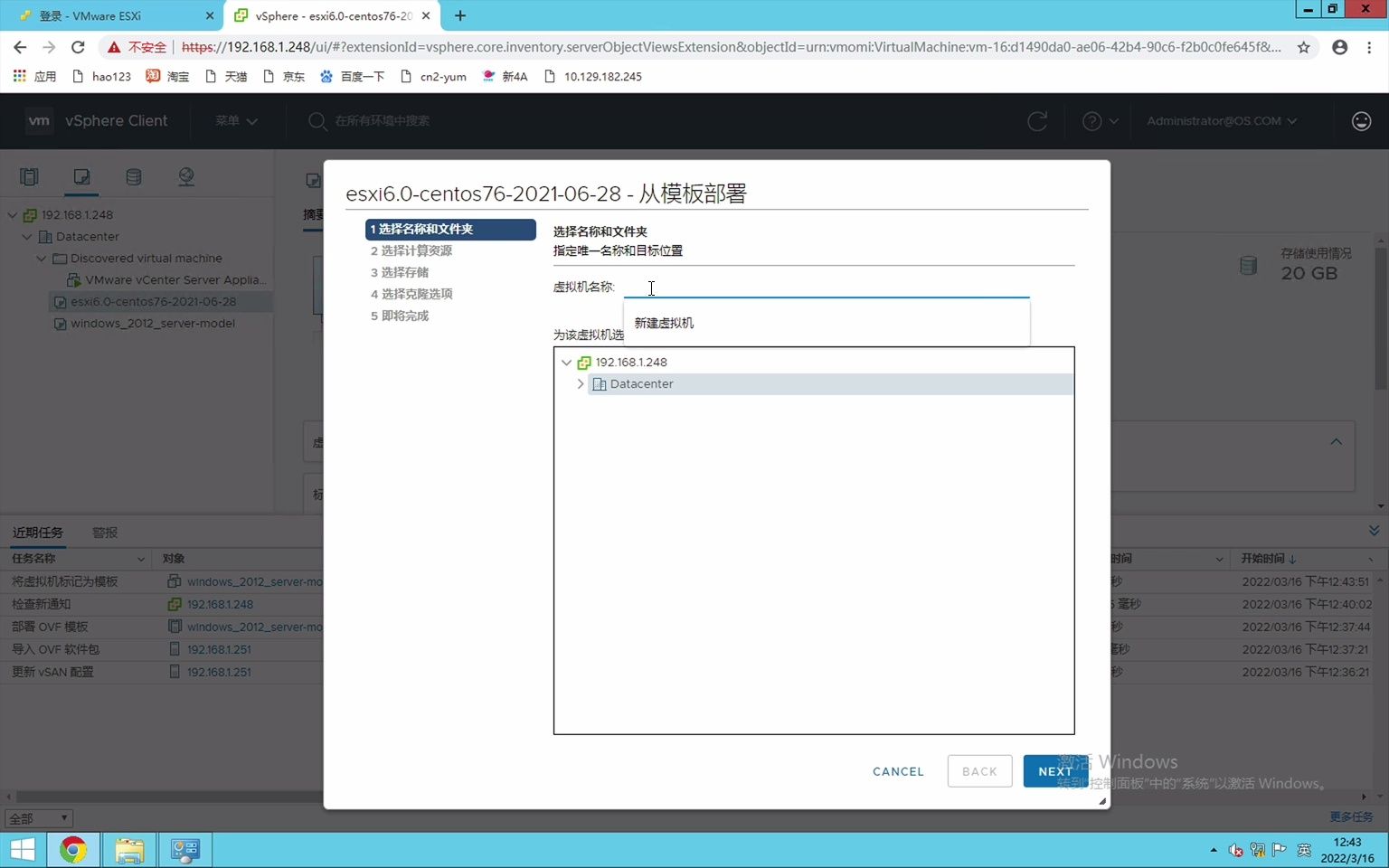Collapse the 192.168.1.248 node in sidebar
This screenshot has width=1389, height=868.
[x=13, y=215]
